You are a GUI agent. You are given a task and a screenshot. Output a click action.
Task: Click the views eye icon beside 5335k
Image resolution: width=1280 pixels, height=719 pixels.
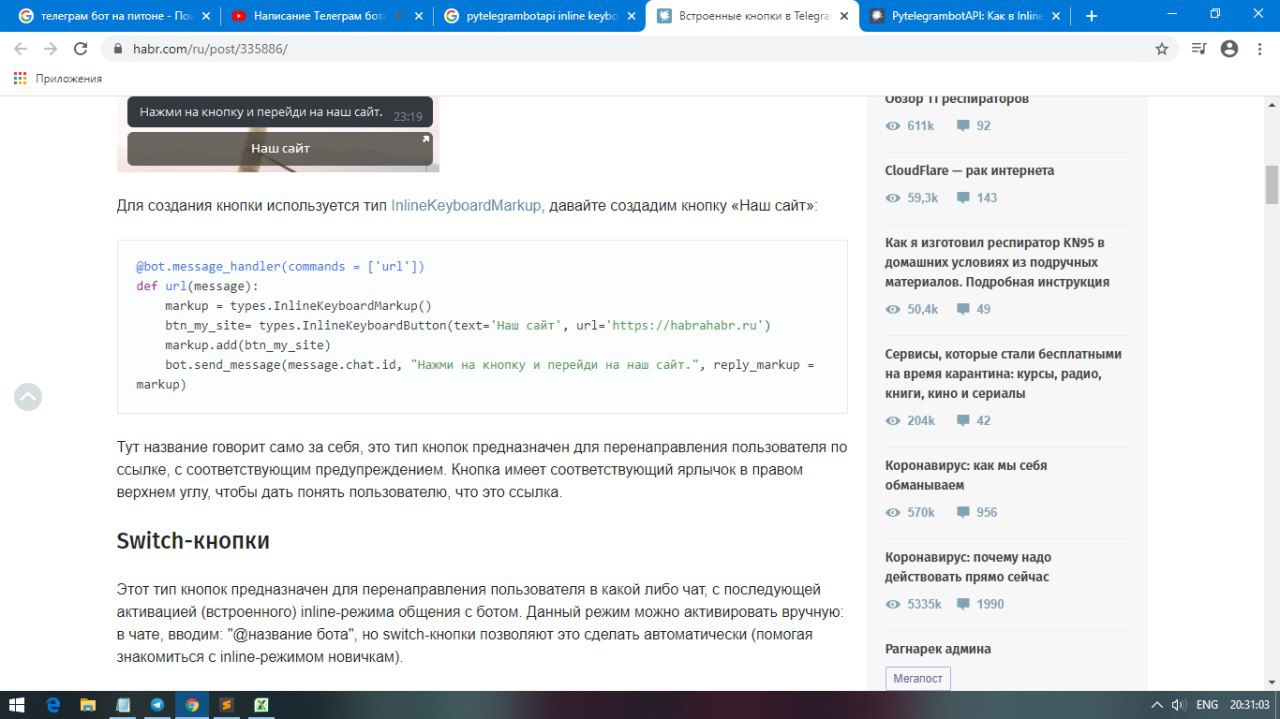[x=893, y=605]
